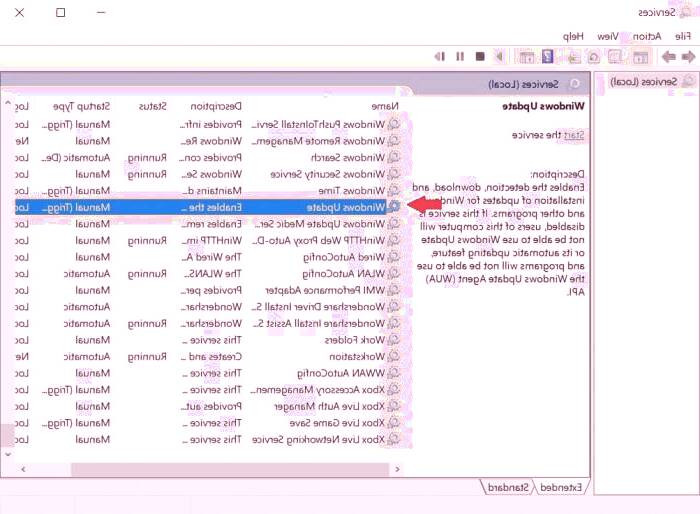
Task: Click the Back arrow toolbar icon
Action: click(688, 57)
